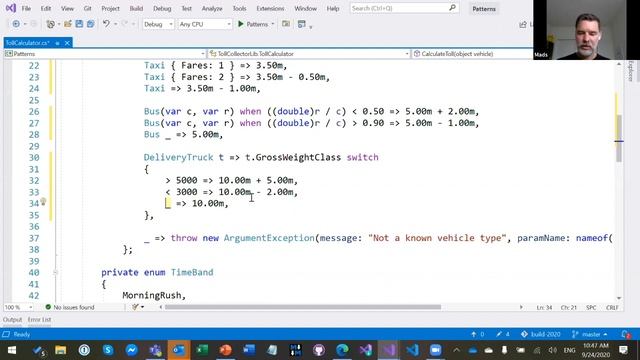Open the Analyze menu
640x360 pixels.
pyautogui.click(x=212, y=8)
